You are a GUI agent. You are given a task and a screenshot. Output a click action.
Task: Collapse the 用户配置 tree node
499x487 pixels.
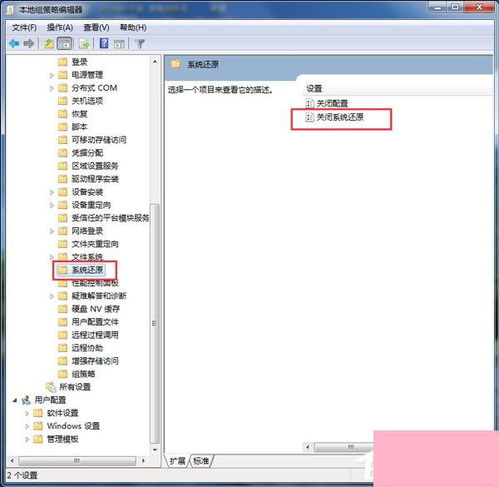(15, 400)
